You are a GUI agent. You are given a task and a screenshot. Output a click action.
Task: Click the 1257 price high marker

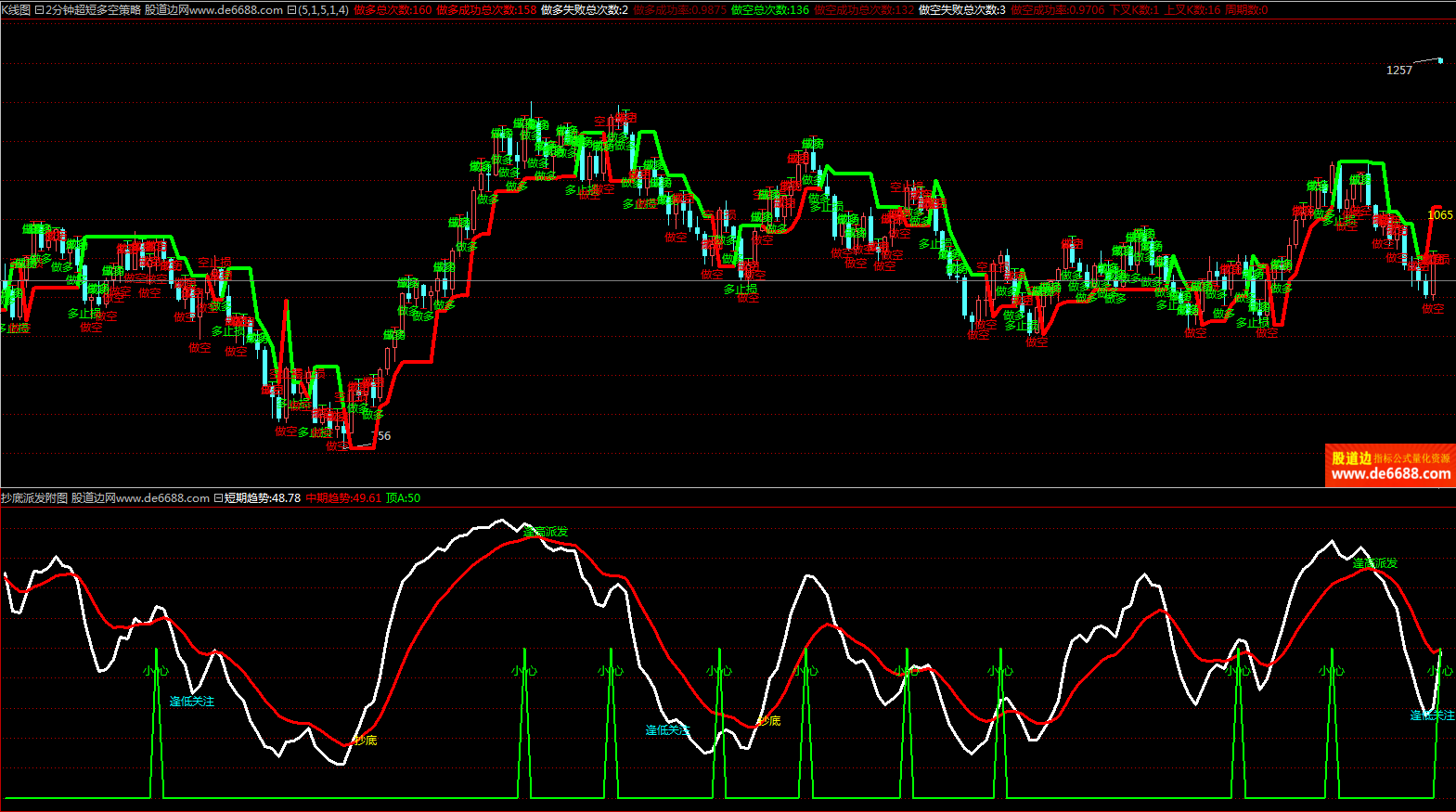point(1398,71)
